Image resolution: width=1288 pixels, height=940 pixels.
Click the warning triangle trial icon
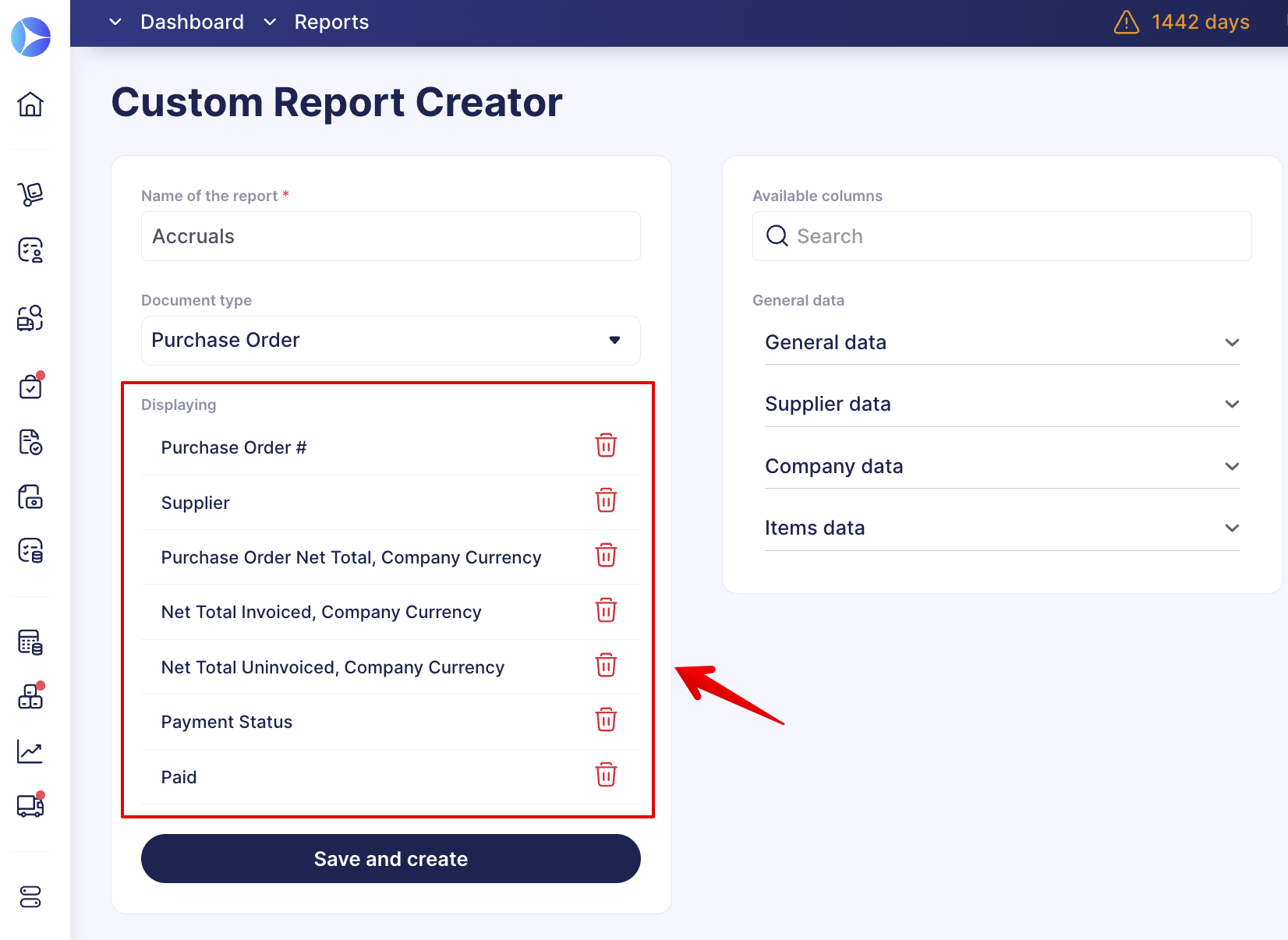point(1126,23)
